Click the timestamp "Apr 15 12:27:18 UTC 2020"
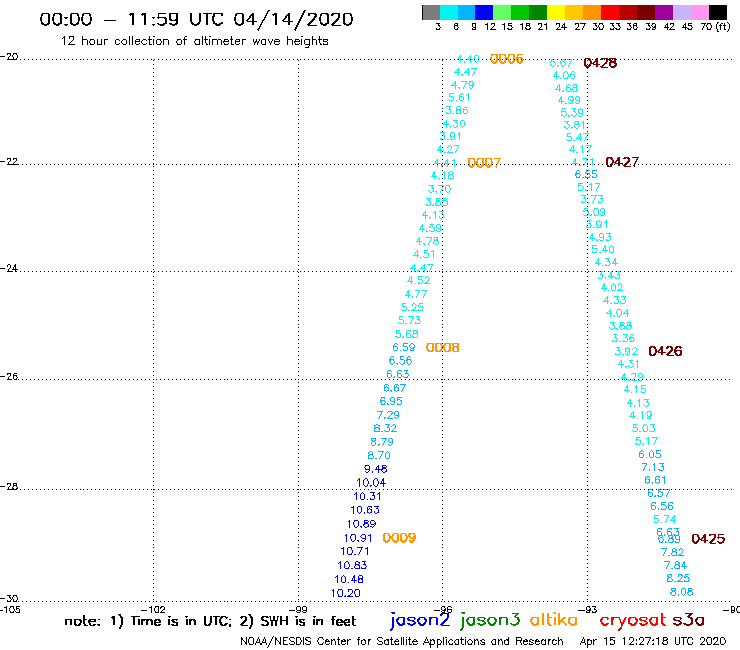This screenshot has width=740, height=650. [x=653, y=642]
